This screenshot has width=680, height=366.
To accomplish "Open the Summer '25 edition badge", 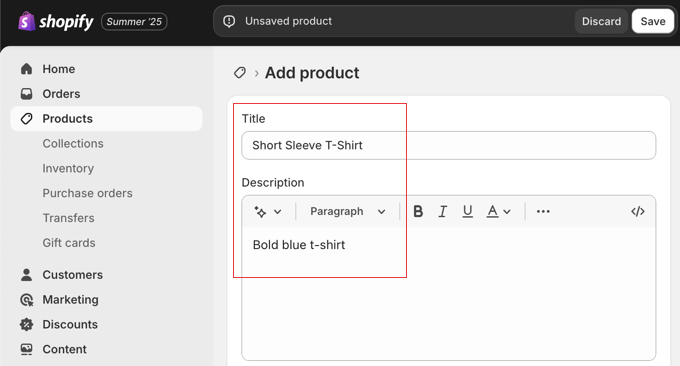I will pos(134,22).
